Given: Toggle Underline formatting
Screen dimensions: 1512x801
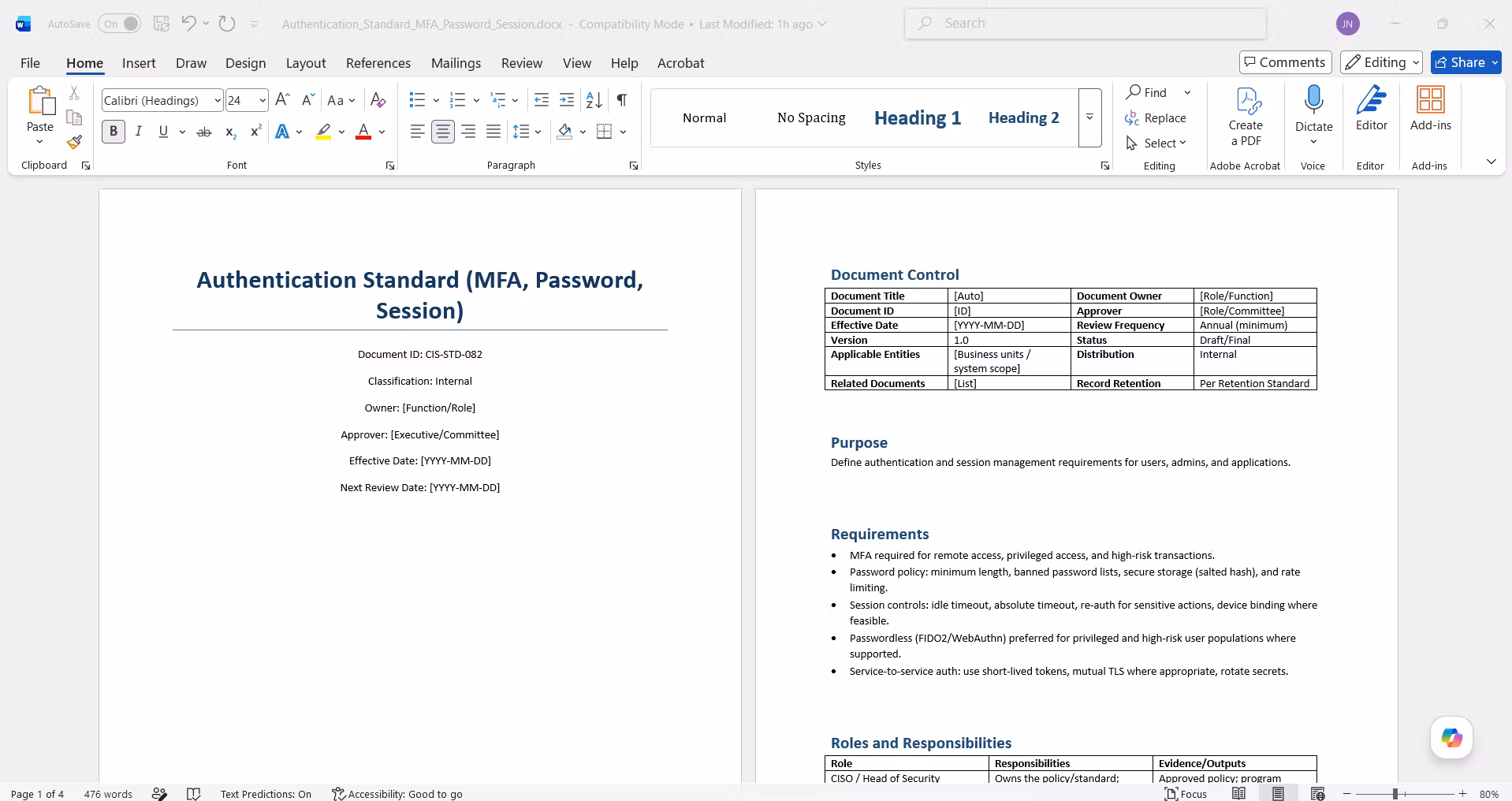Looking at the screenshot, I should click(163, 132).
